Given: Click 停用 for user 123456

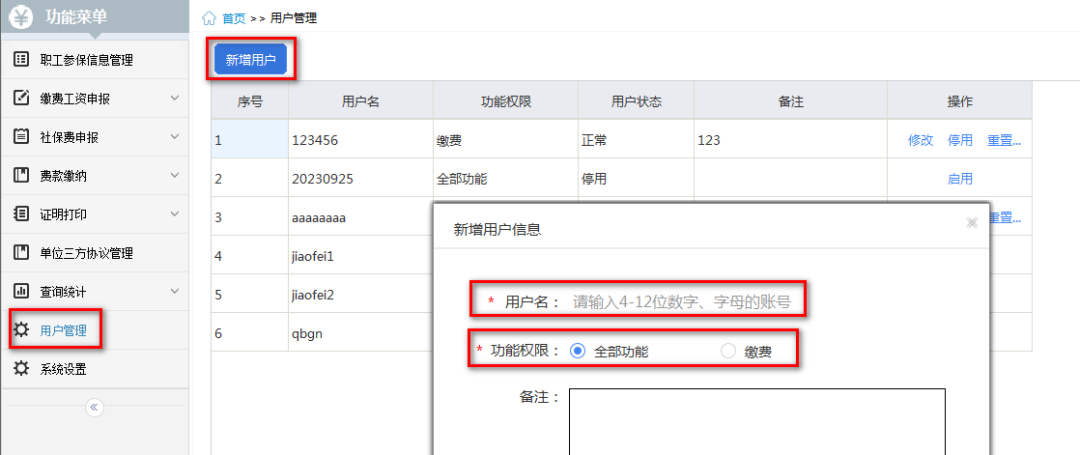Looking at the screenshot, I should tap(960, 140).
